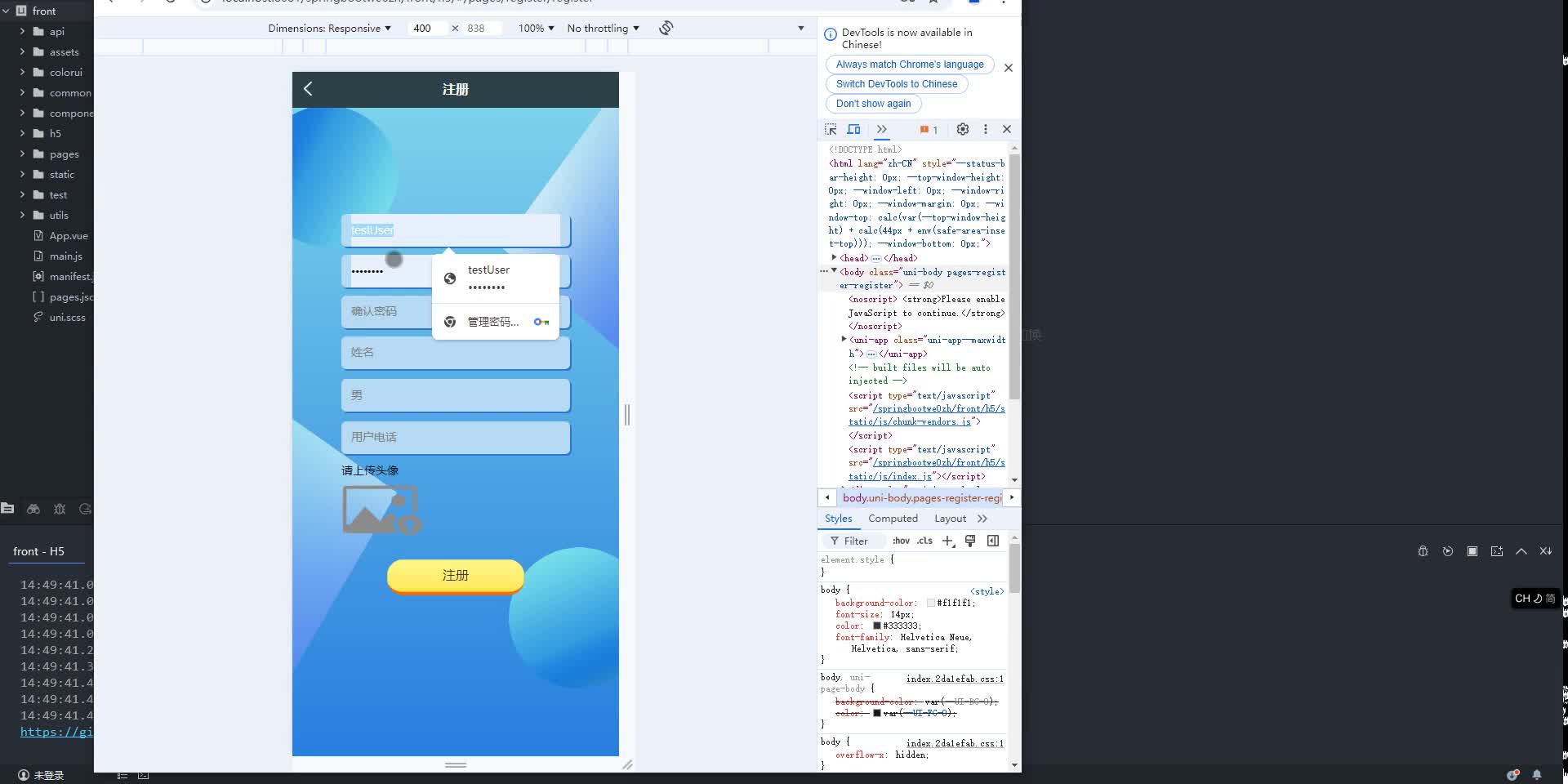Click the stop square icon in console toolbar

pos(1472,551)
